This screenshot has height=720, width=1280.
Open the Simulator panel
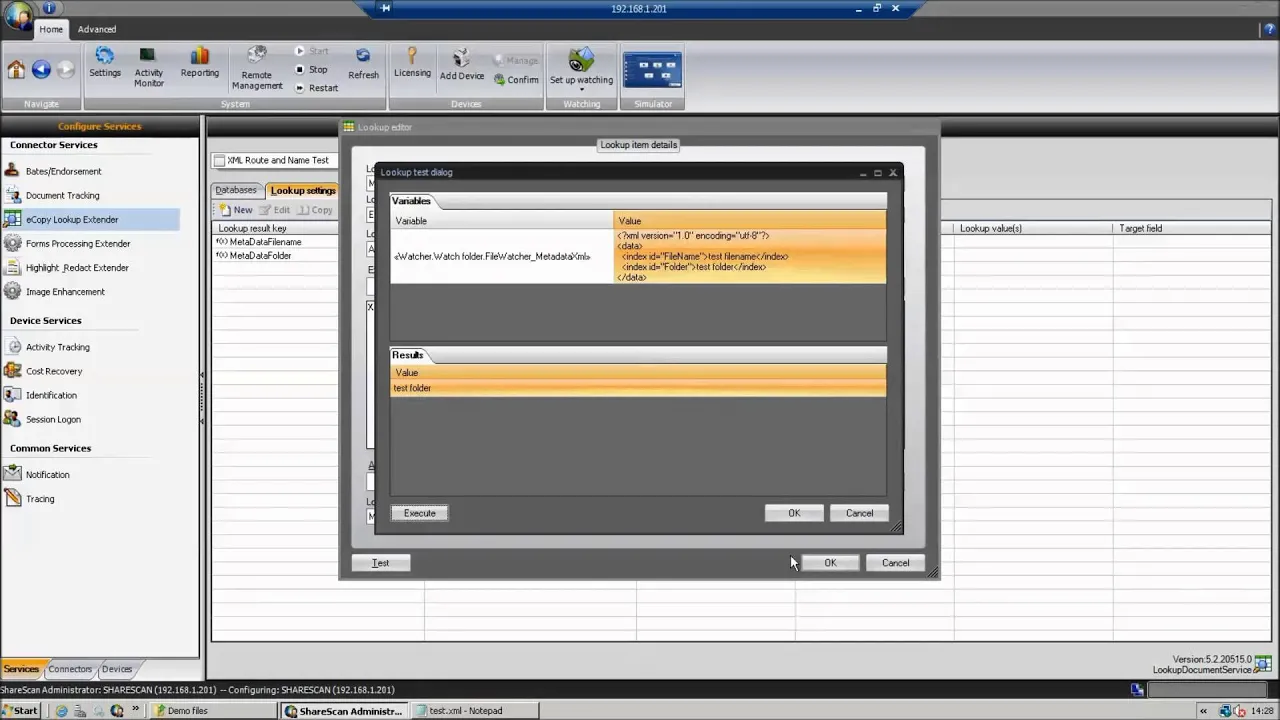point(653,71)
